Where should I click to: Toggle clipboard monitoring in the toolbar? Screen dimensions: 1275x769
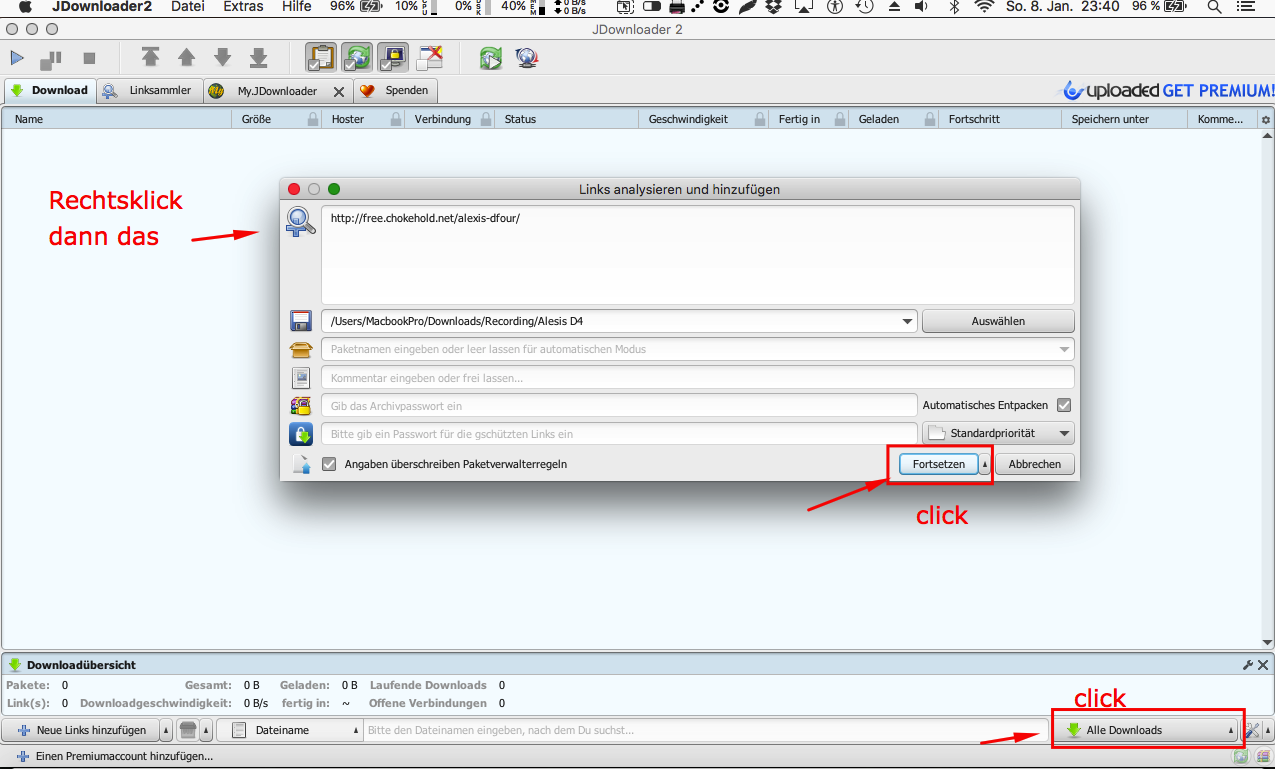(321, 58)
